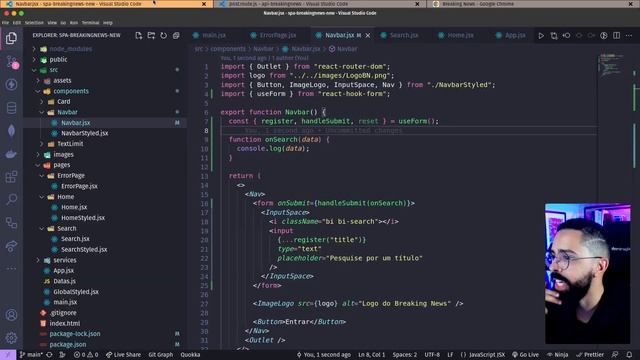Viewport: 640px width, 360px height.
Task: Click the code minimap preview
Action: [x=611, y=64]
